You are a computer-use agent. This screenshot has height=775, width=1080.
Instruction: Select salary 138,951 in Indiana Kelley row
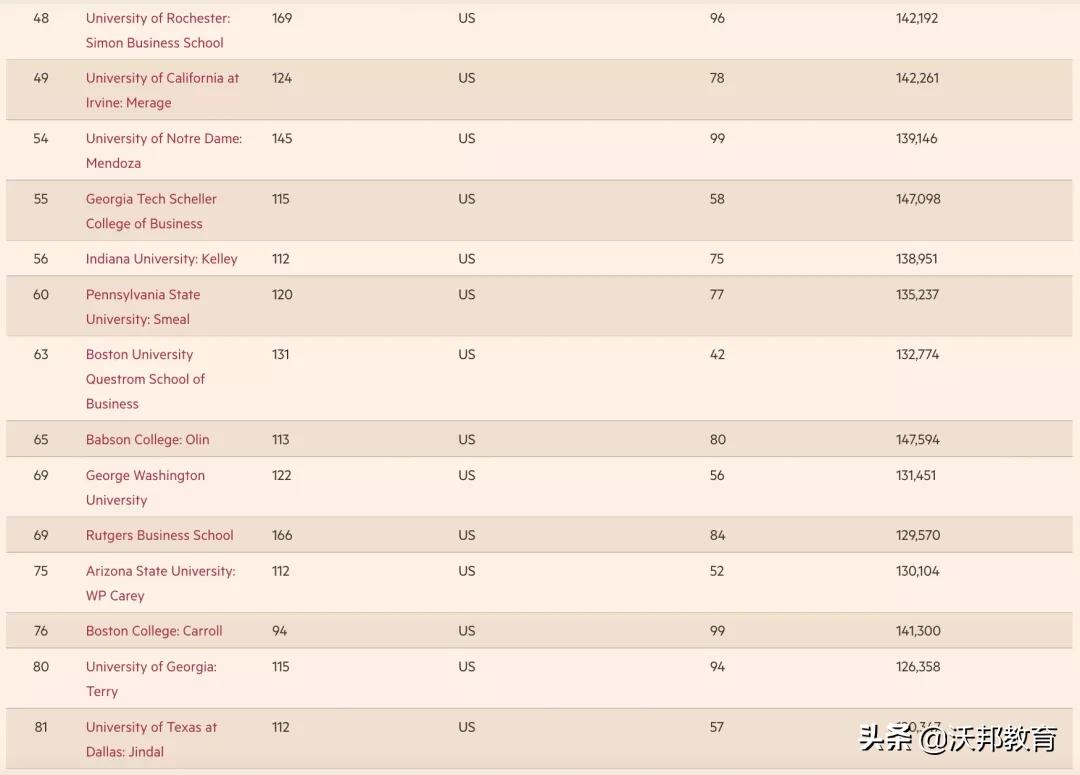916,259
